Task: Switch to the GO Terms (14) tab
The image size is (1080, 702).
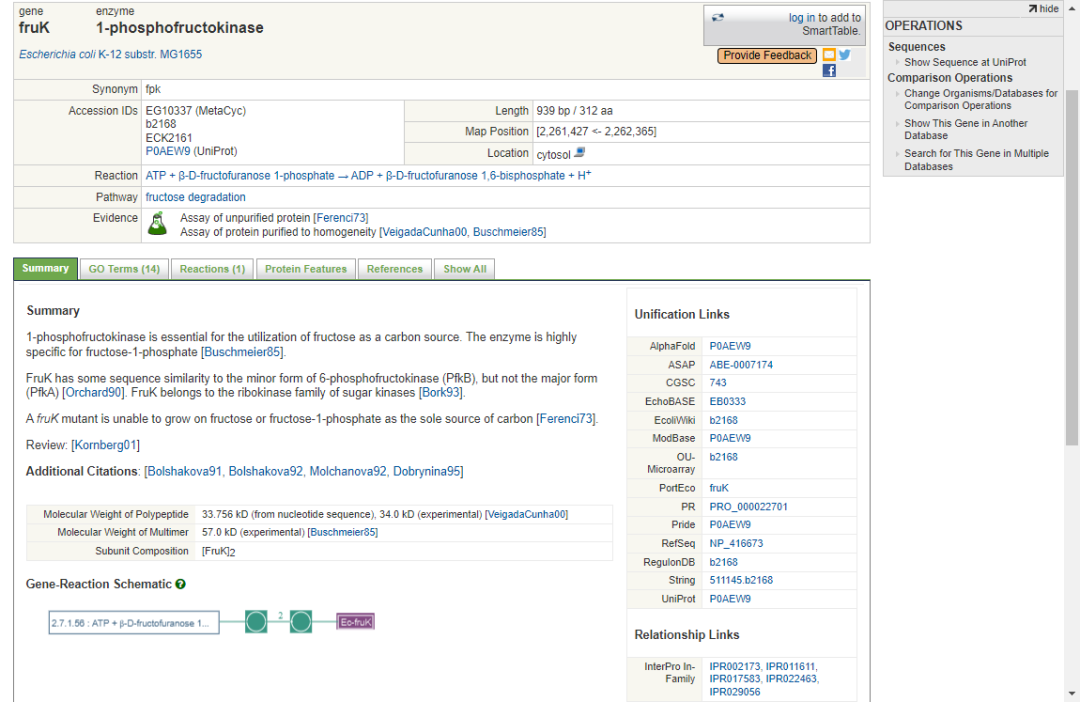Action: click(124, 269)
